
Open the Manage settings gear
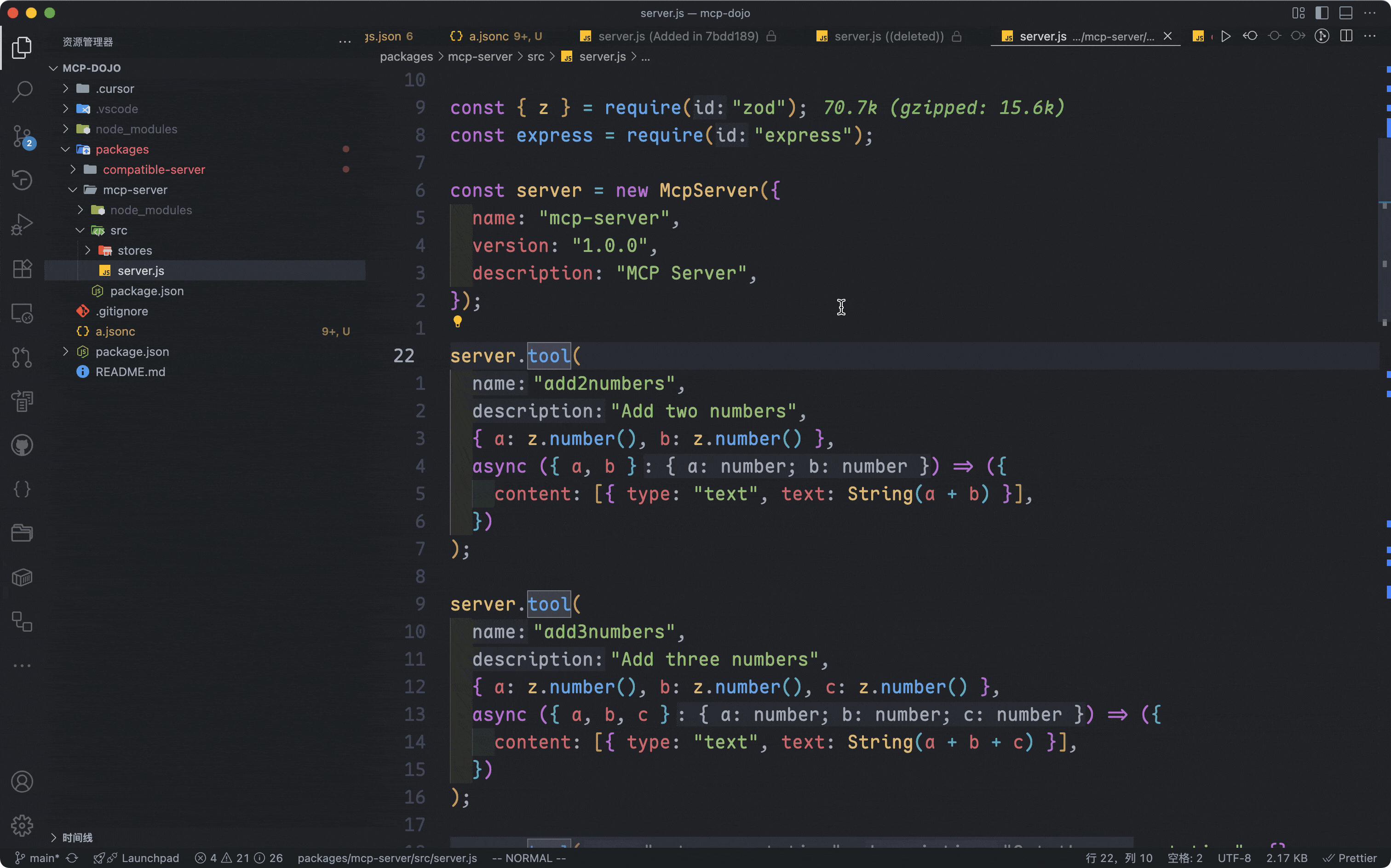point(22,826)
